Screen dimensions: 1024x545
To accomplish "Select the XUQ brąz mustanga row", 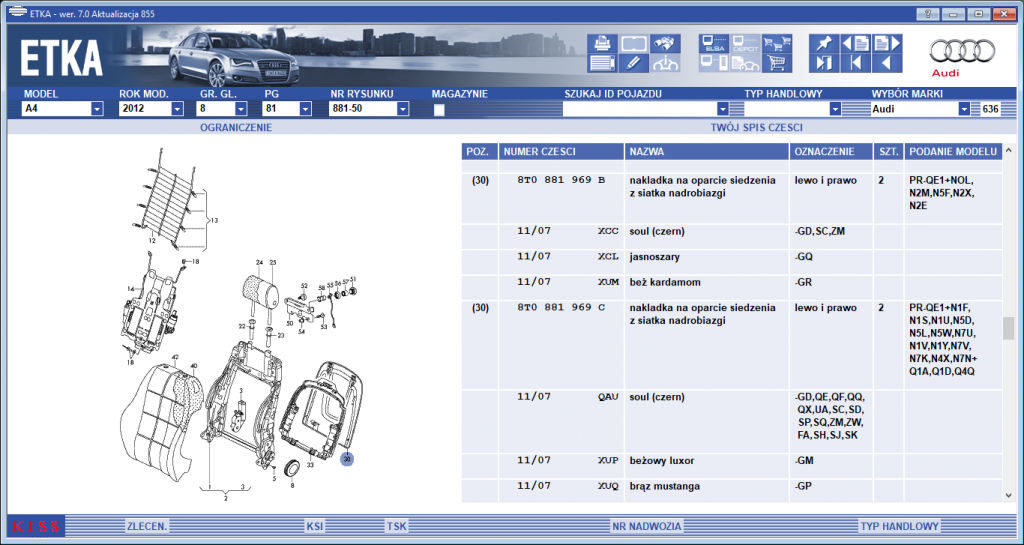I will [x=732, y=491].
